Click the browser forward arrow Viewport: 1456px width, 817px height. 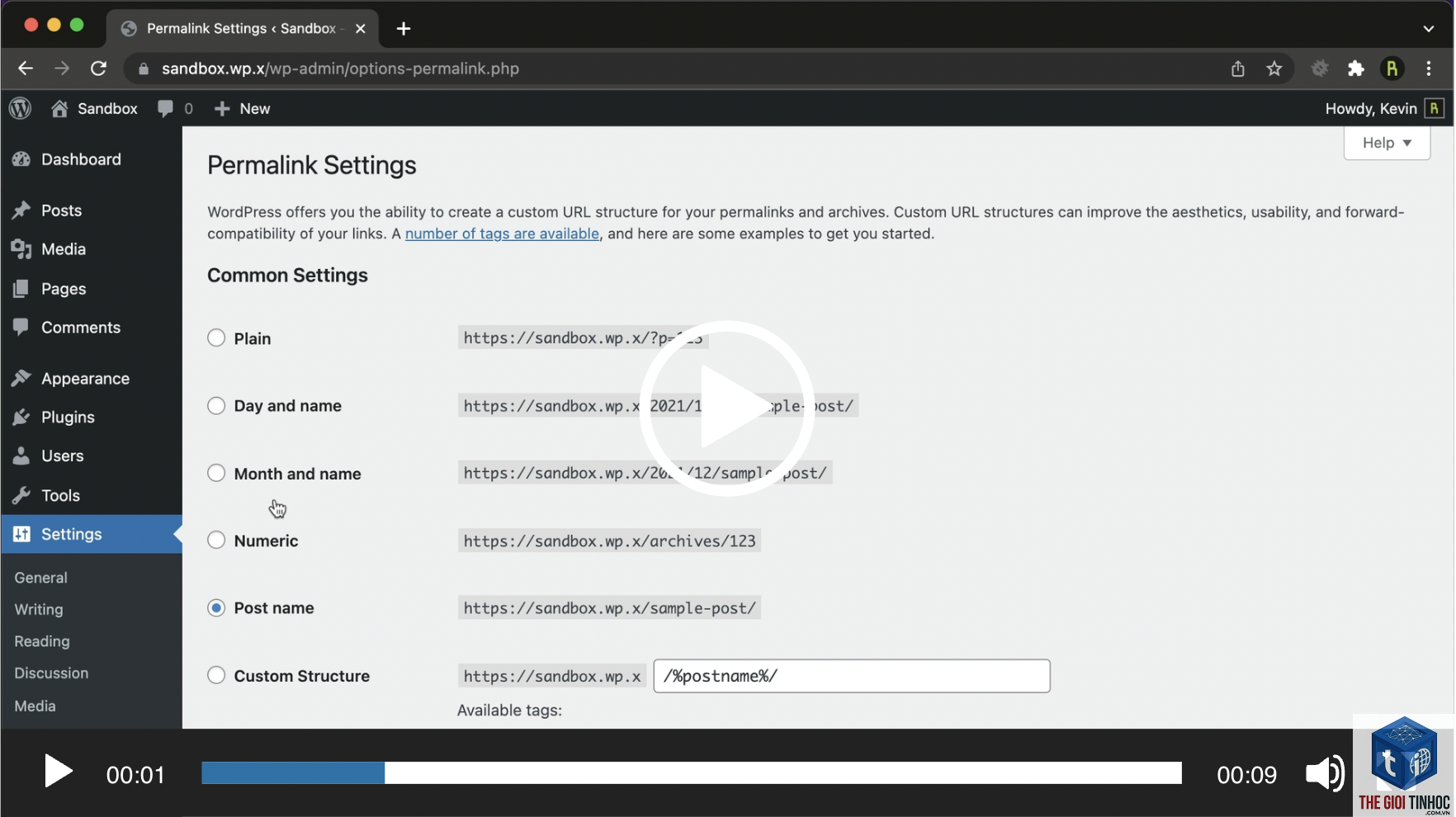point(62,68)
